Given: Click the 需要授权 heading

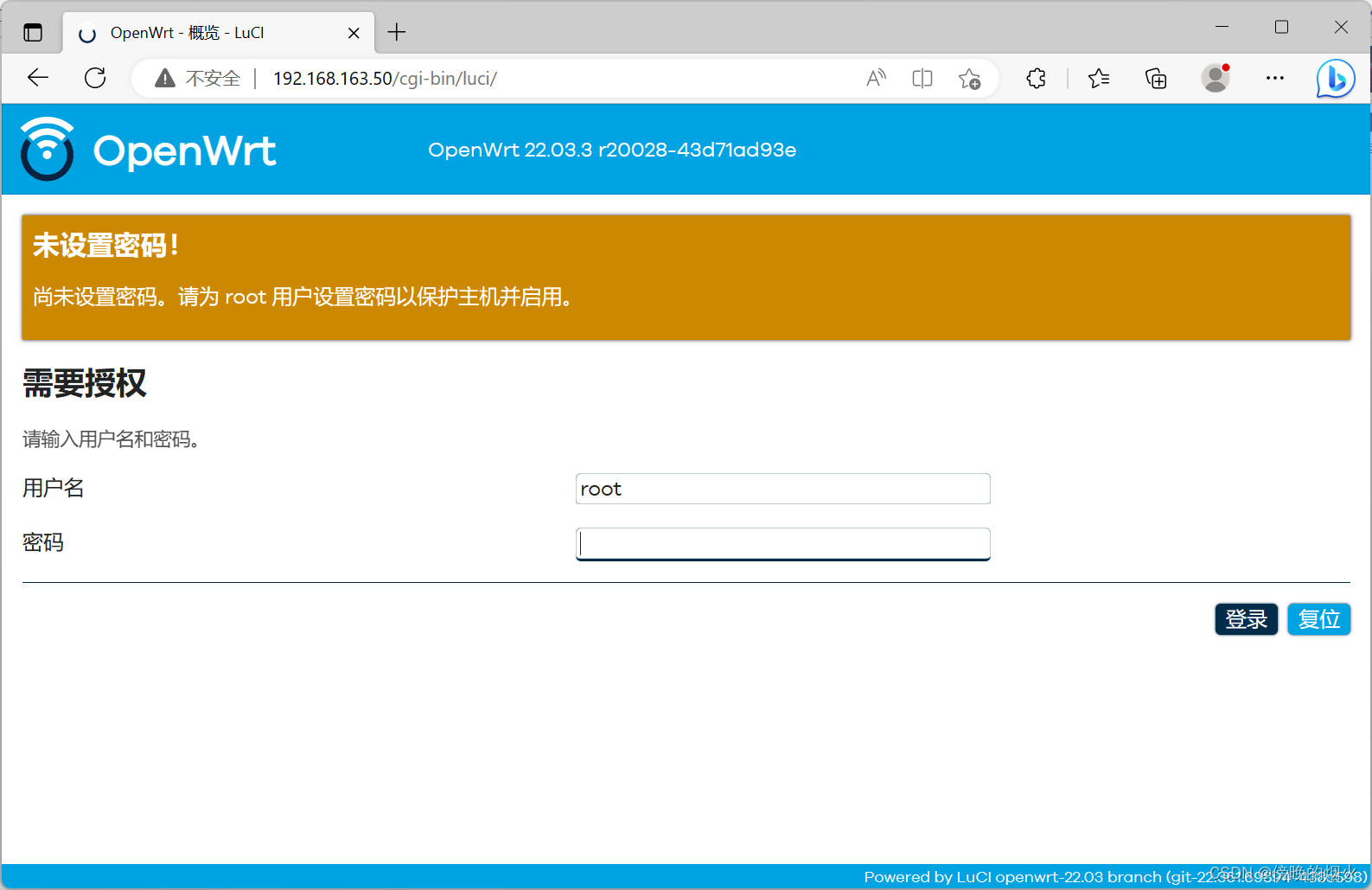Looking at the screenshot, I should click(85, 383).
